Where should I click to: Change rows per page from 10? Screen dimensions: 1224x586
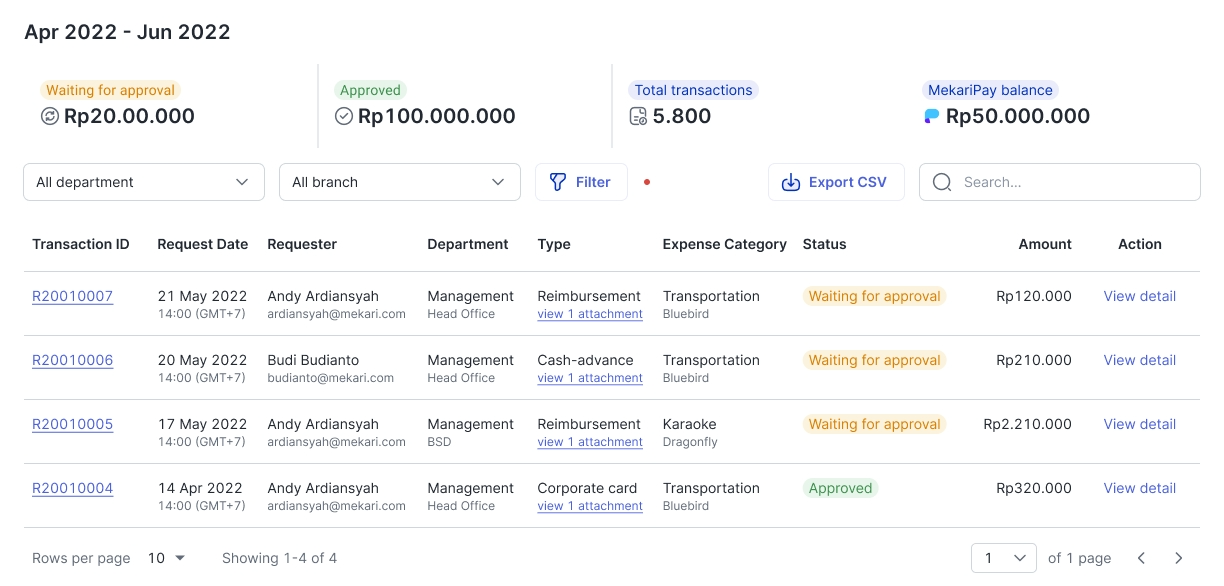point(167,558)
